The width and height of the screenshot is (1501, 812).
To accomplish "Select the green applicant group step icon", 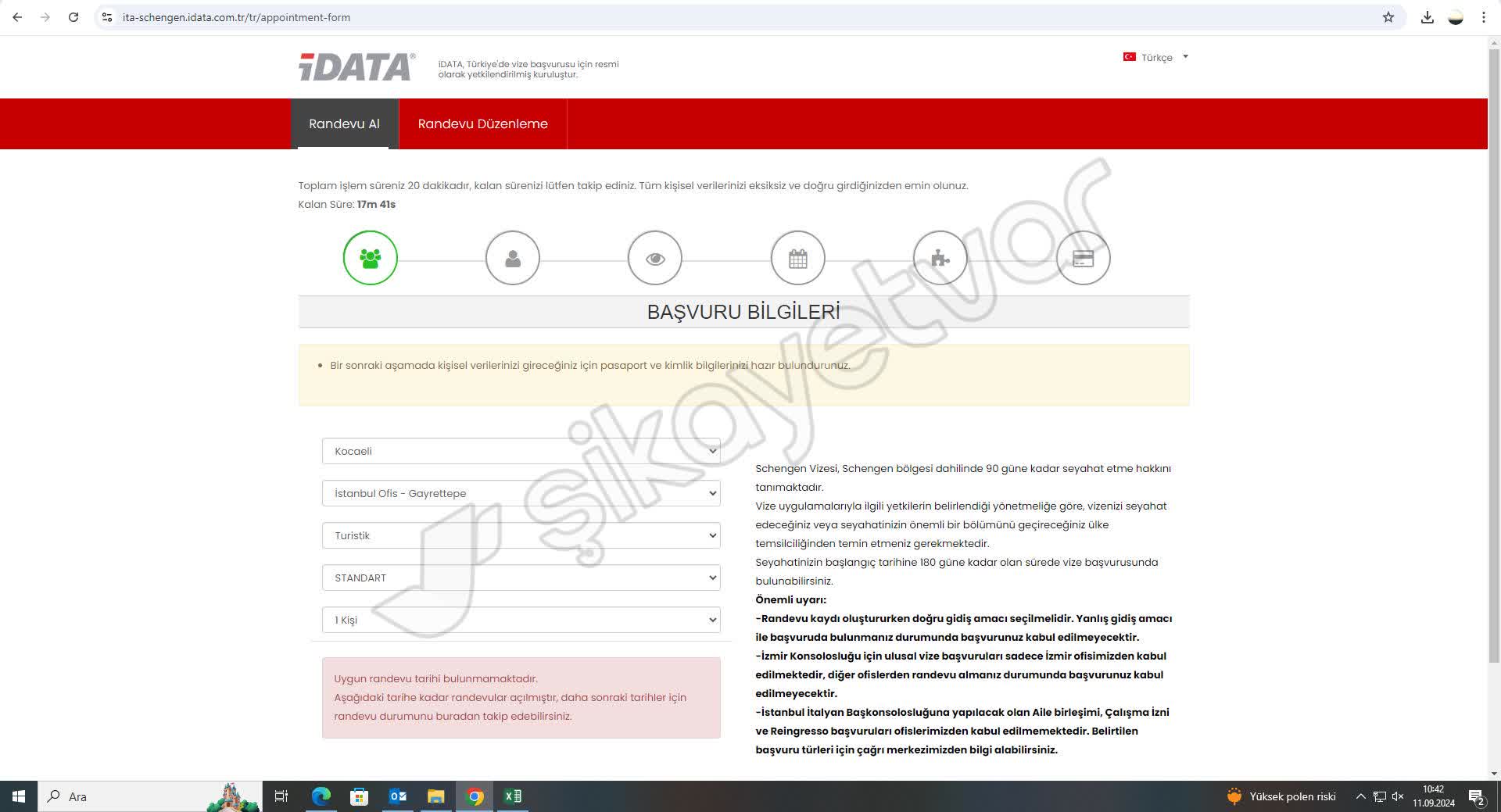I will [x=371, y=257].
